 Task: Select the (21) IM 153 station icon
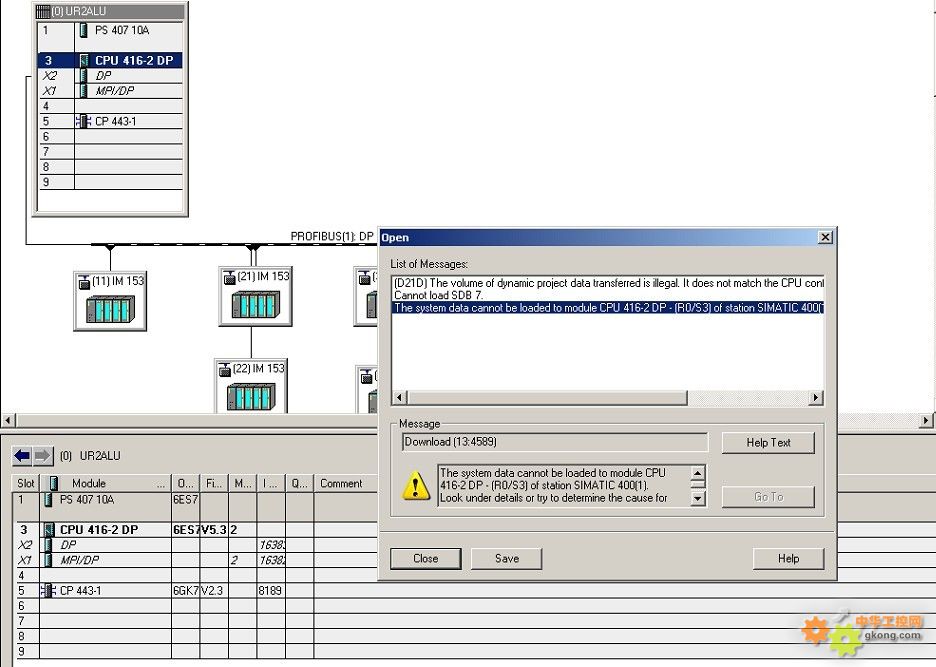[255, 296]
